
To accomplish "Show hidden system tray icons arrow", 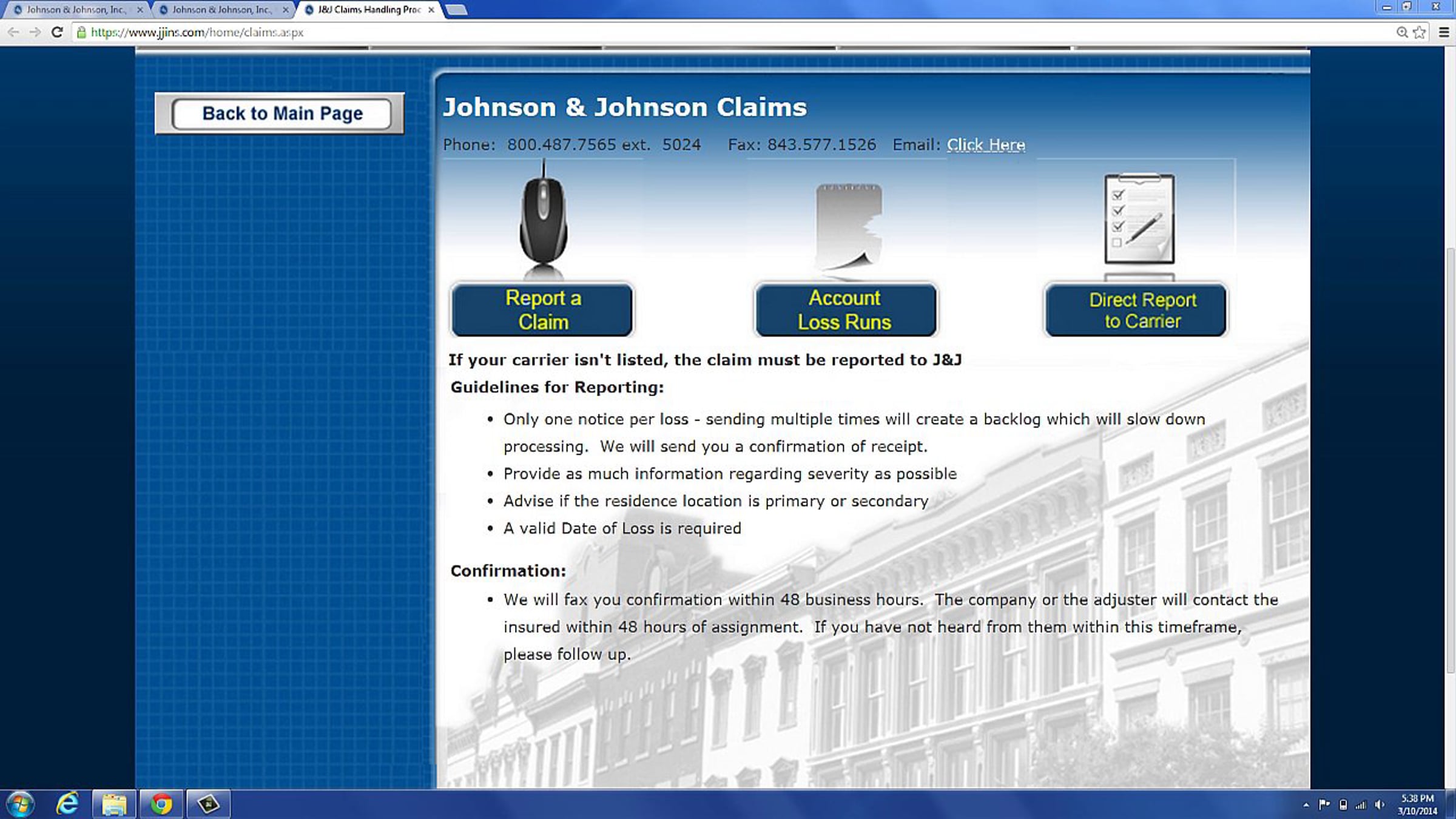I will click(x=1306, y=805).
